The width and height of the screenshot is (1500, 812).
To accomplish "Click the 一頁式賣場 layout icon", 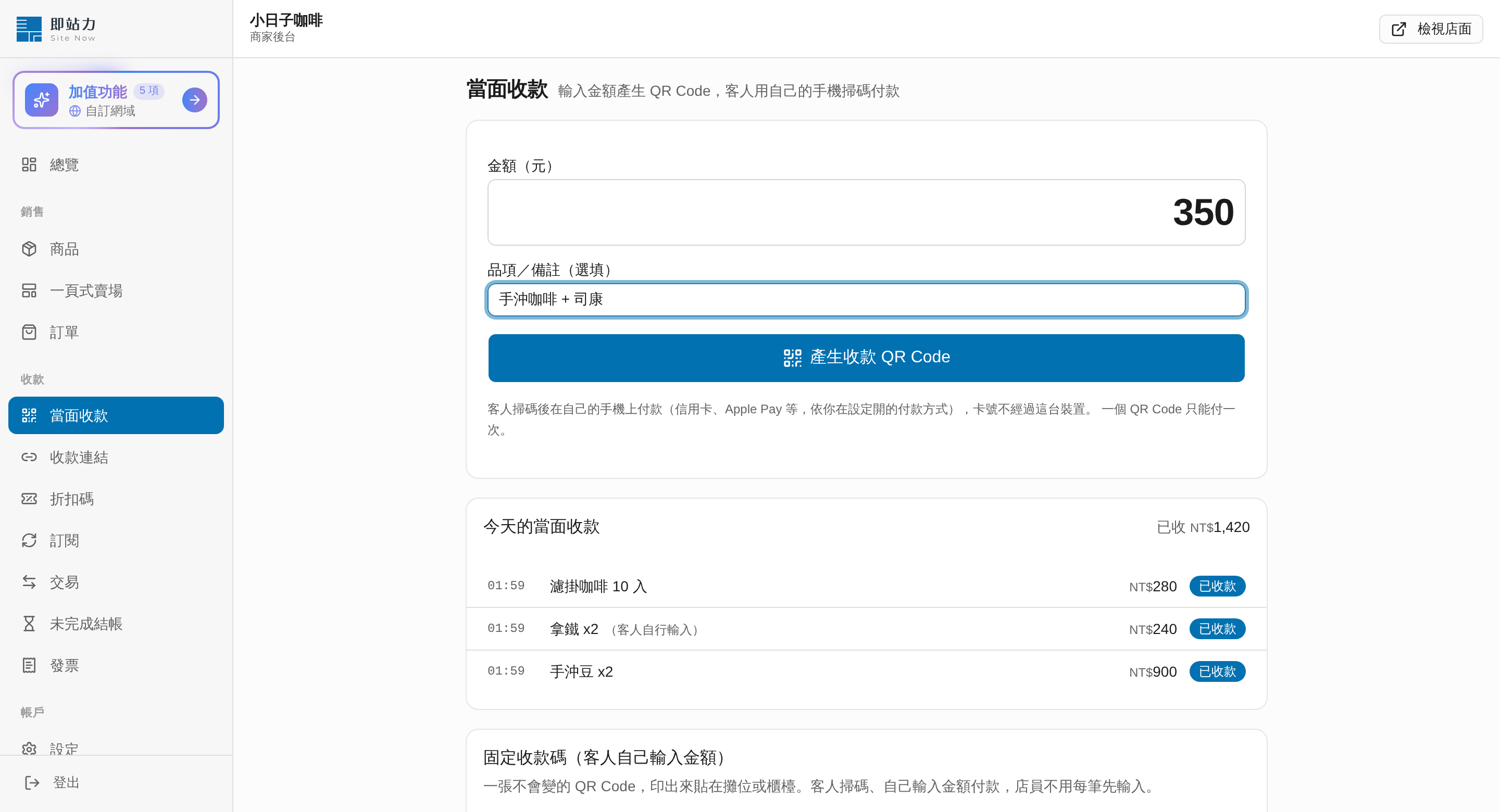I will [29, 290].
